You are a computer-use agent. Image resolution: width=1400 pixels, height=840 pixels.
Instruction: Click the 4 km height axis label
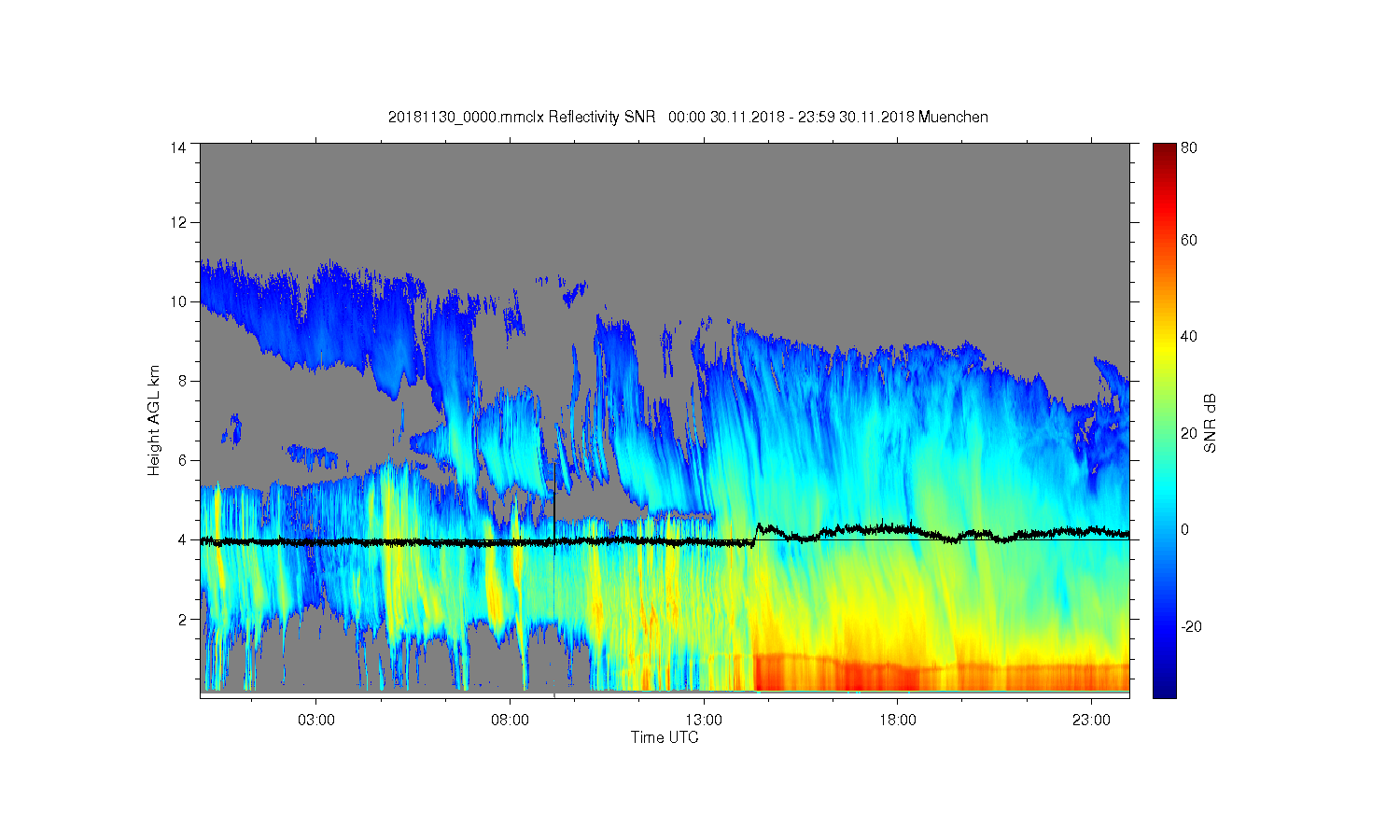click(181, 539)
